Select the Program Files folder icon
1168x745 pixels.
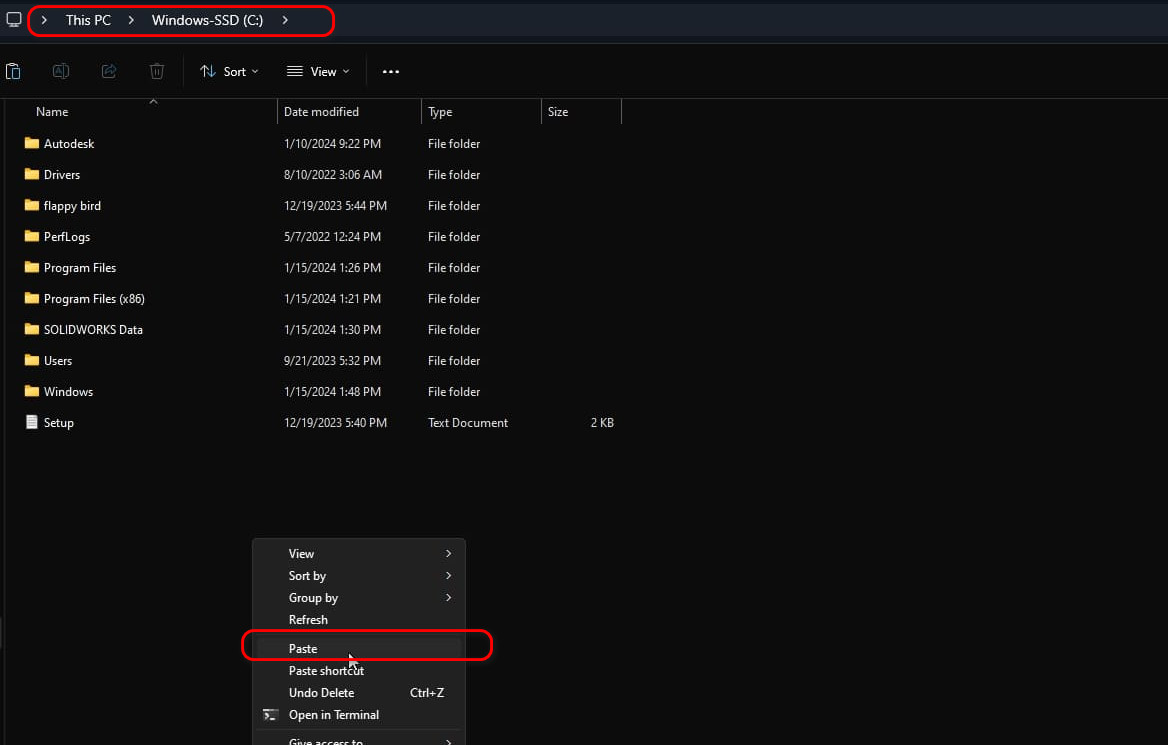[31, 267]
